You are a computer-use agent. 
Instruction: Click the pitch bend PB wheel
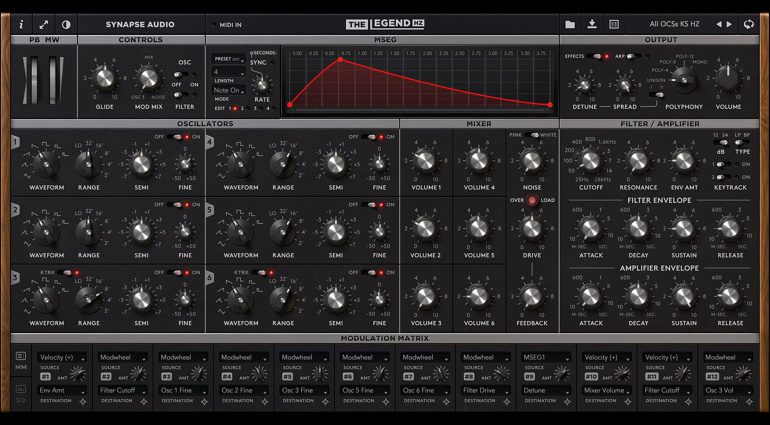(33, 80)
